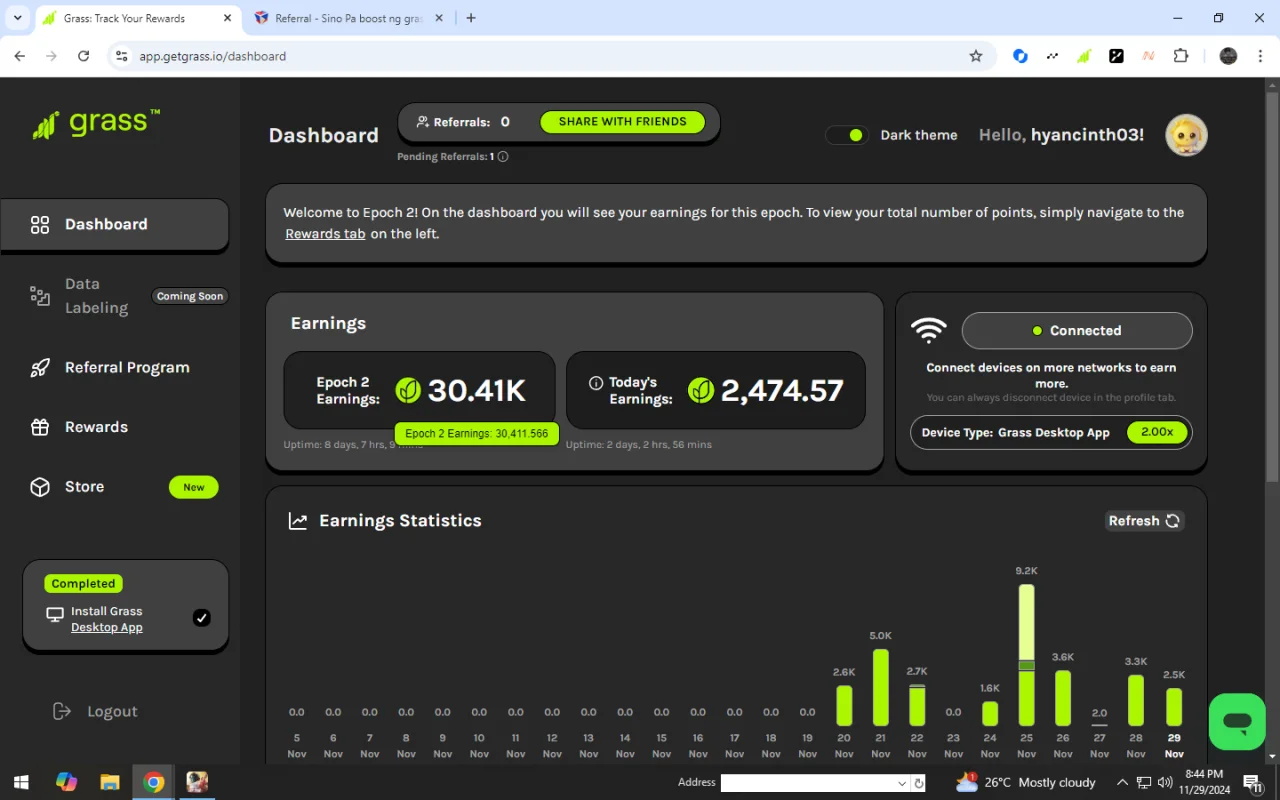Click the Coming Soon badge
Viewport: 1280px width, 800px height.
point(190,296)
